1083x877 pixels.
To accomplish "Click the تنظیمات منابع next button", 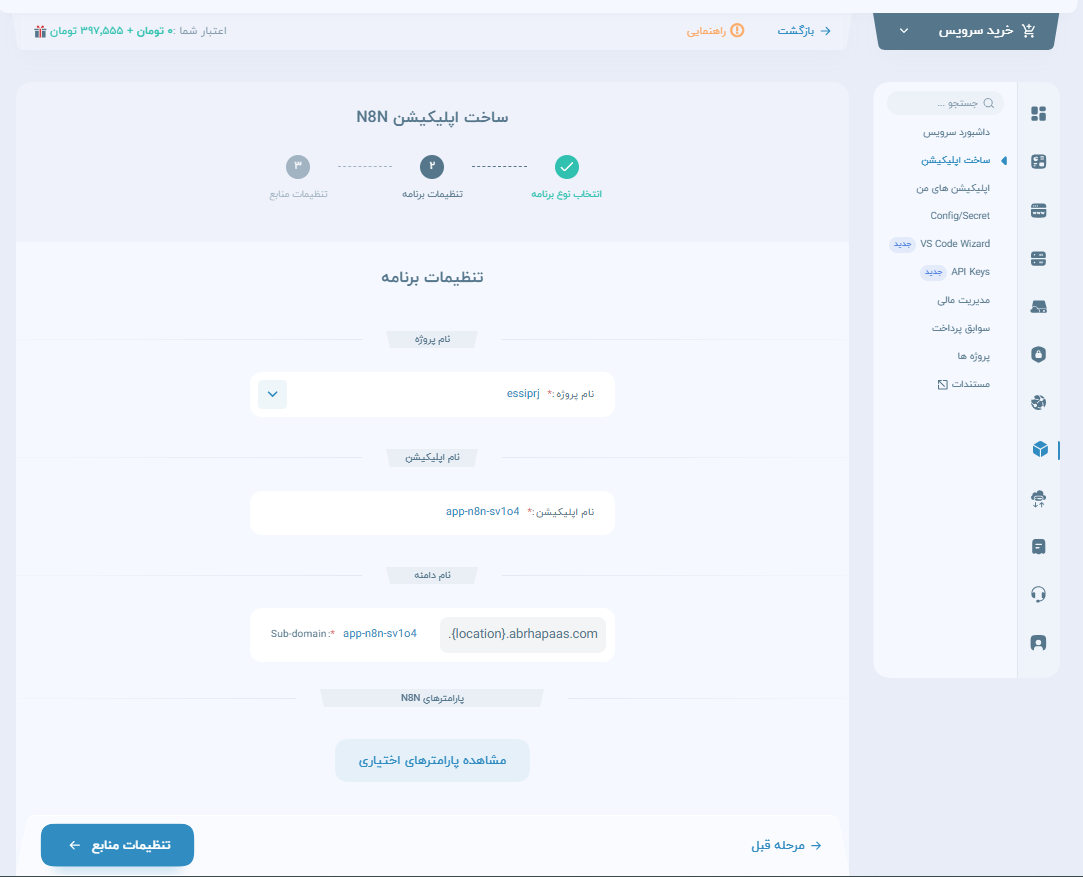I will [117, 845].
